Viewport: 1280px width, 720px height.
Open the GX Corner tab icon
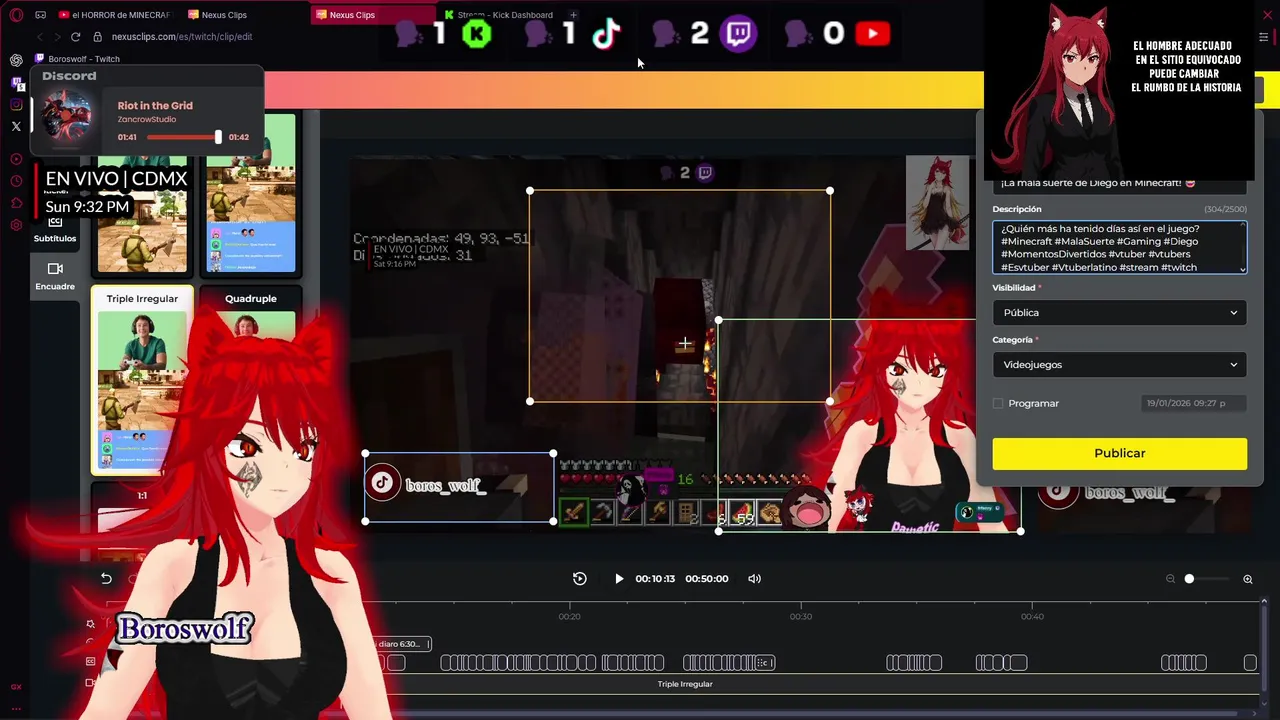(x=40, y=15)
